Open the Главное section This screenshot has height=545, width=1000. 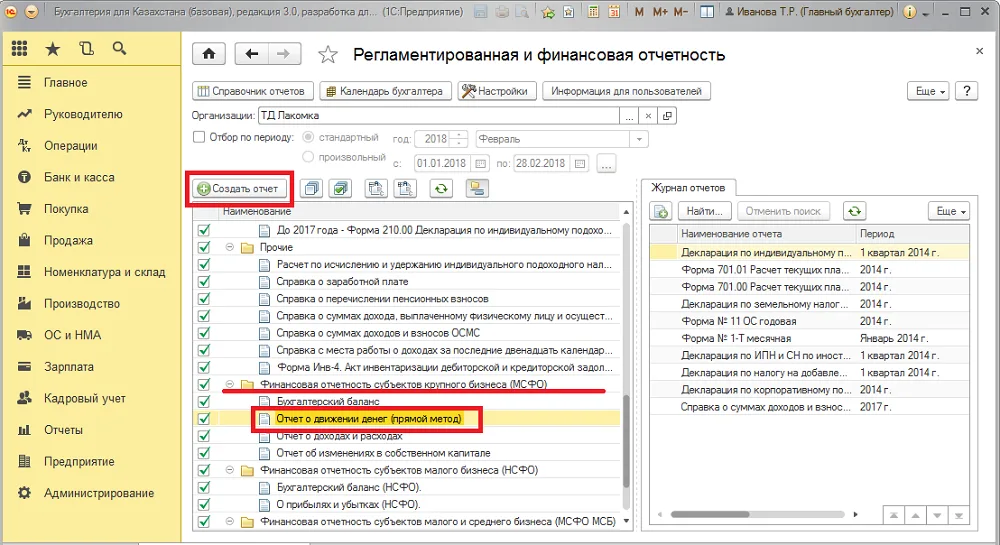66,82
